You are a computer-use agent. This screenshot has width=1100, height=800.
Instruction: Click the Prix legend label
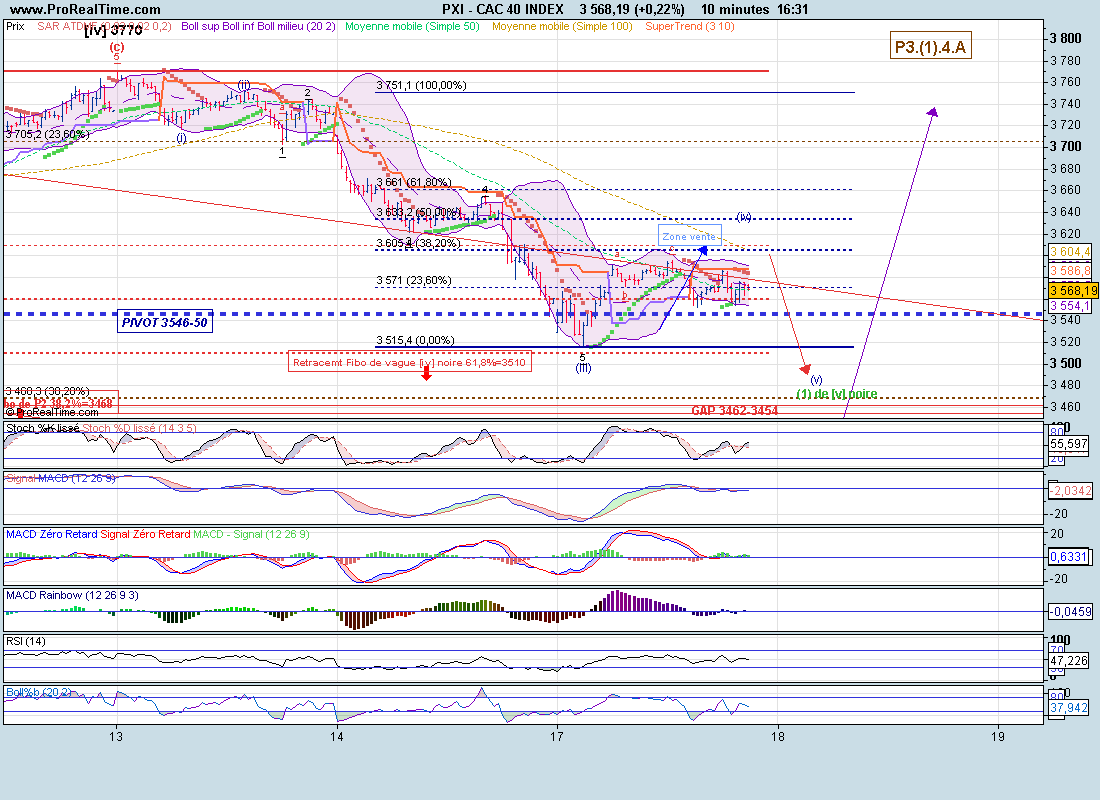pos(15,27)
